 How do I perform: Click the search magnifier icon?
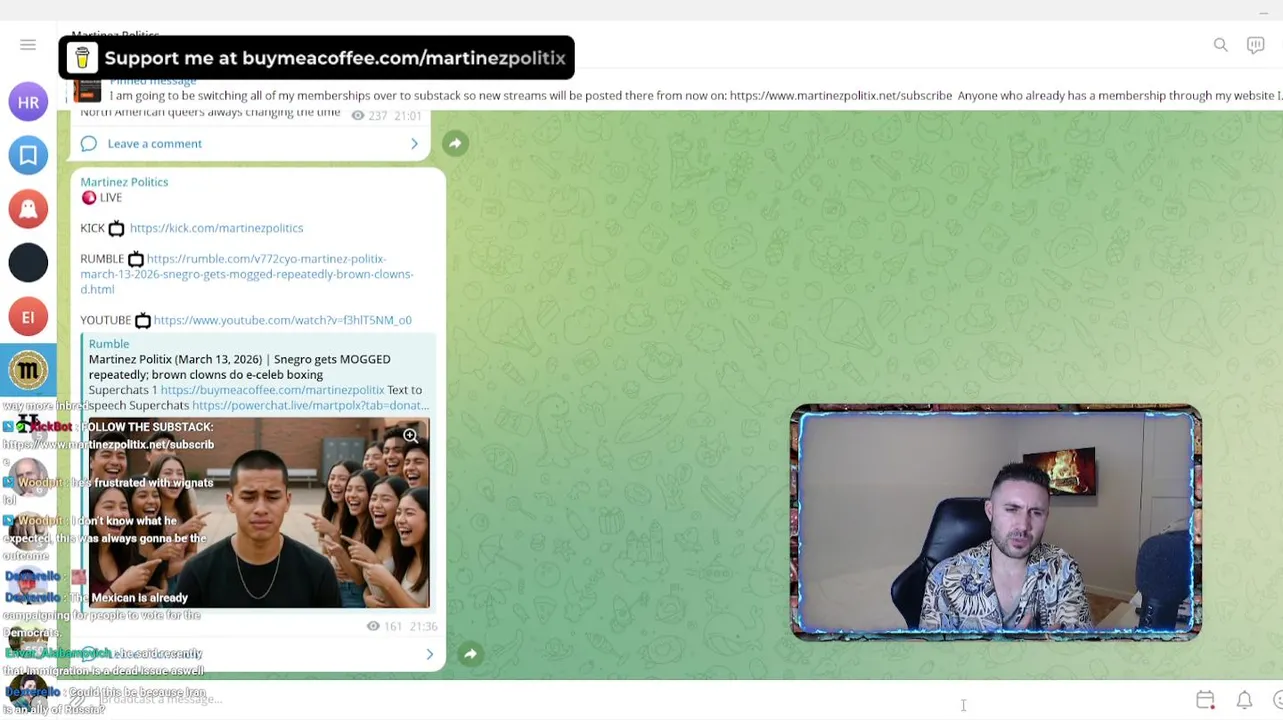[1221, 45]
